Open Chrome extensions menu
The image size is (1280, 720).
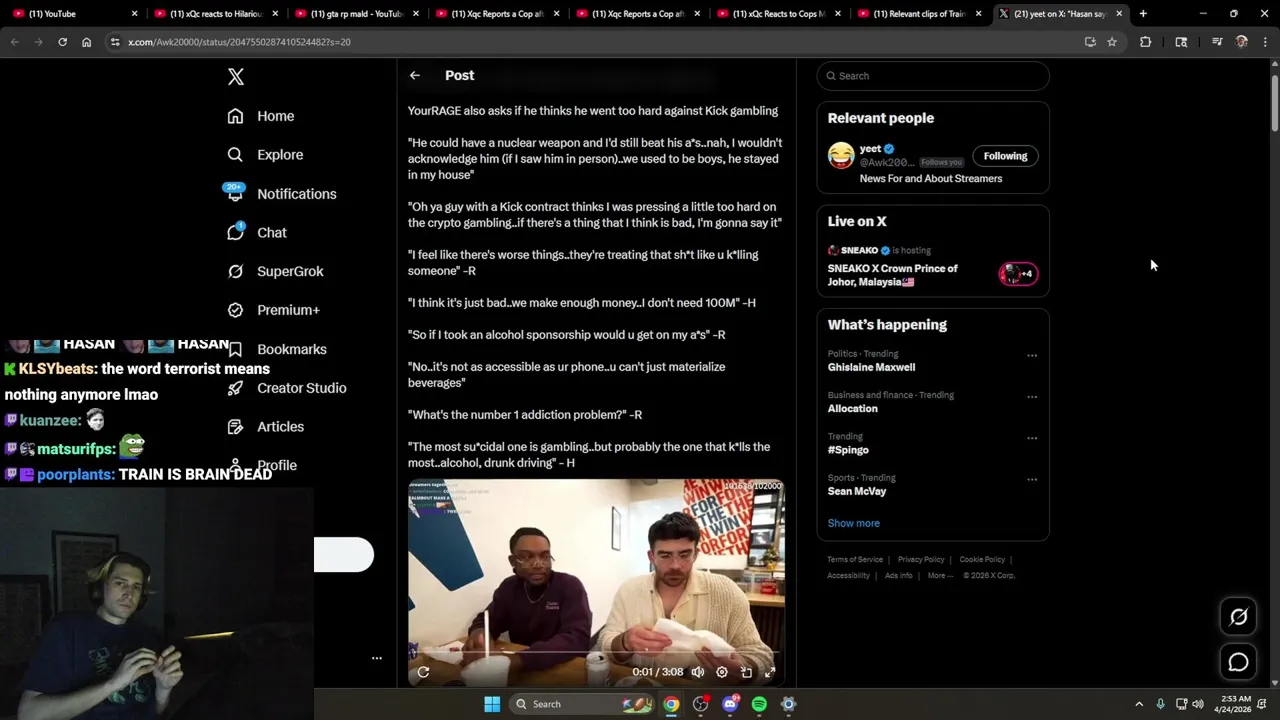pos(1145,42)
